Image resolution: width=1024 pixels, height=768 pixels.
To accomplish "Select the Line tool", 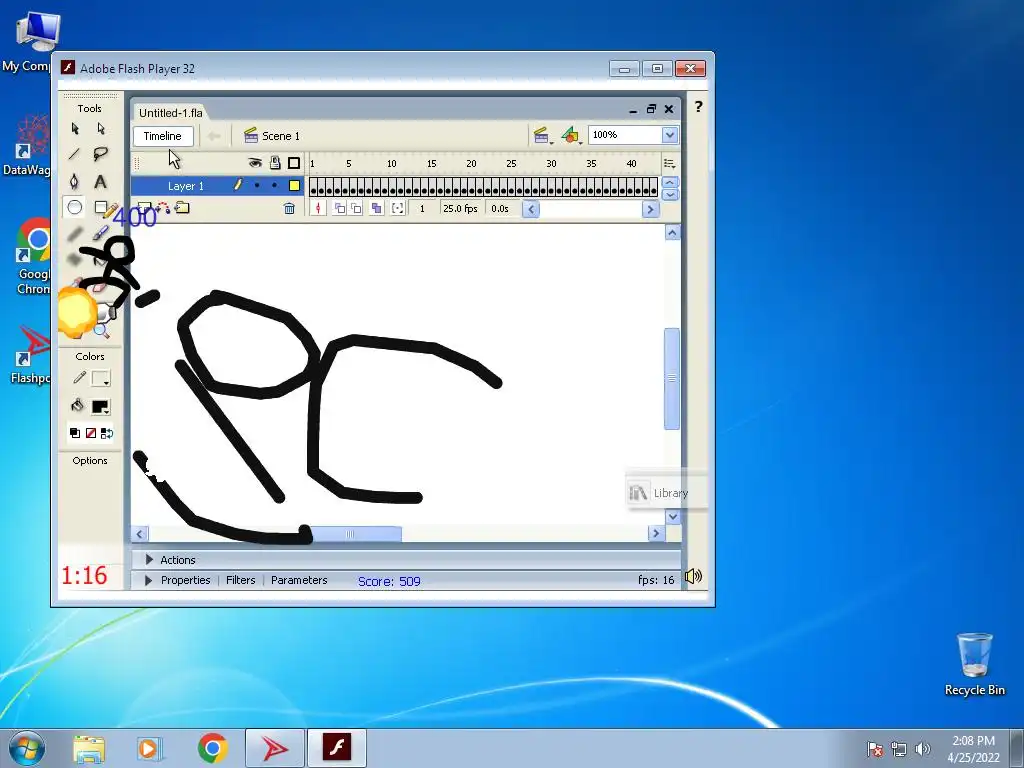I will (x=74, y=155).
